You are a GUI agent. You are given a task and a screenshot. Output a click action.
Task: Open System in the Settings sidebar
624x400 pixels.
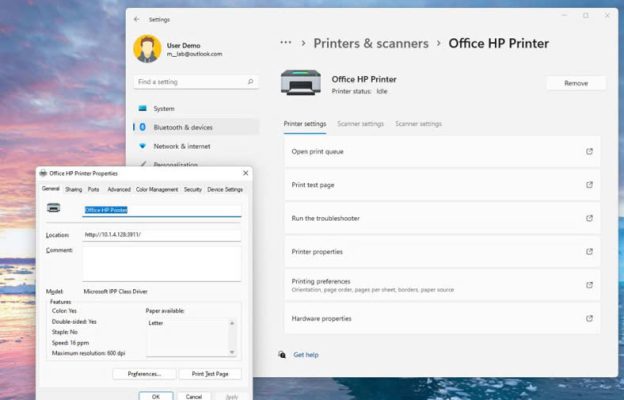196,108
